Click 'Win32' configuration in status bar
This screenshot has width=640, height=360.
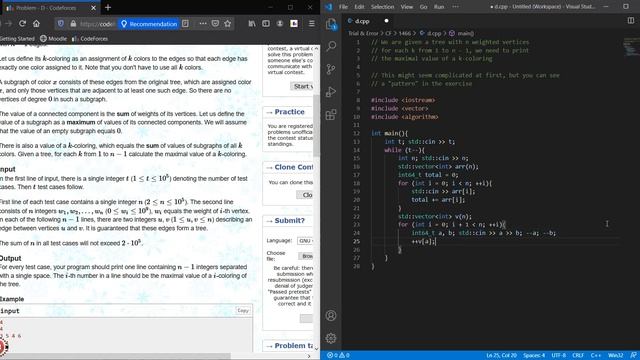click(x=616, y=355)
